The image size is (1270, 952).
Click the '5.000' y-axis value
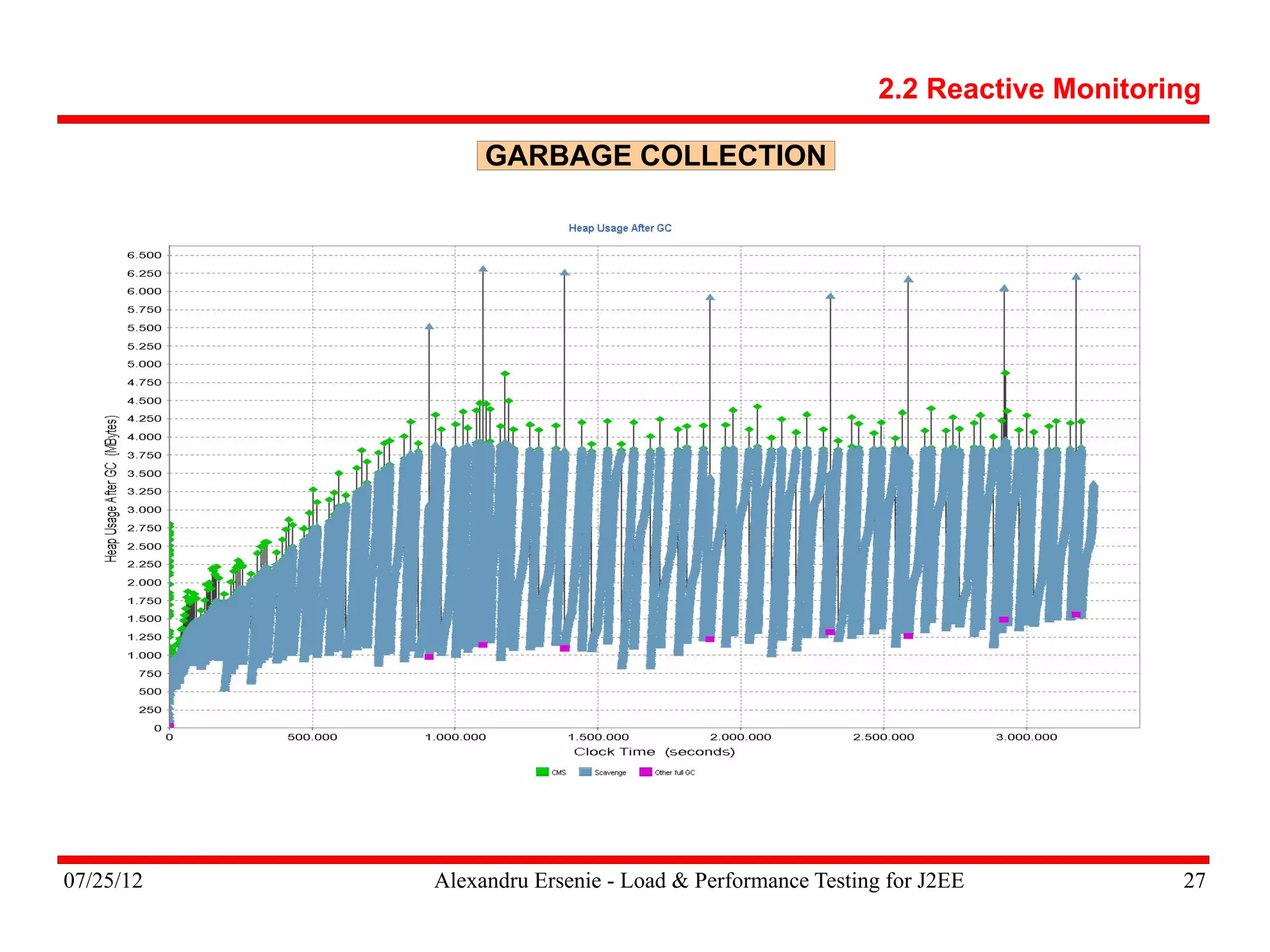tap(144, 364)
